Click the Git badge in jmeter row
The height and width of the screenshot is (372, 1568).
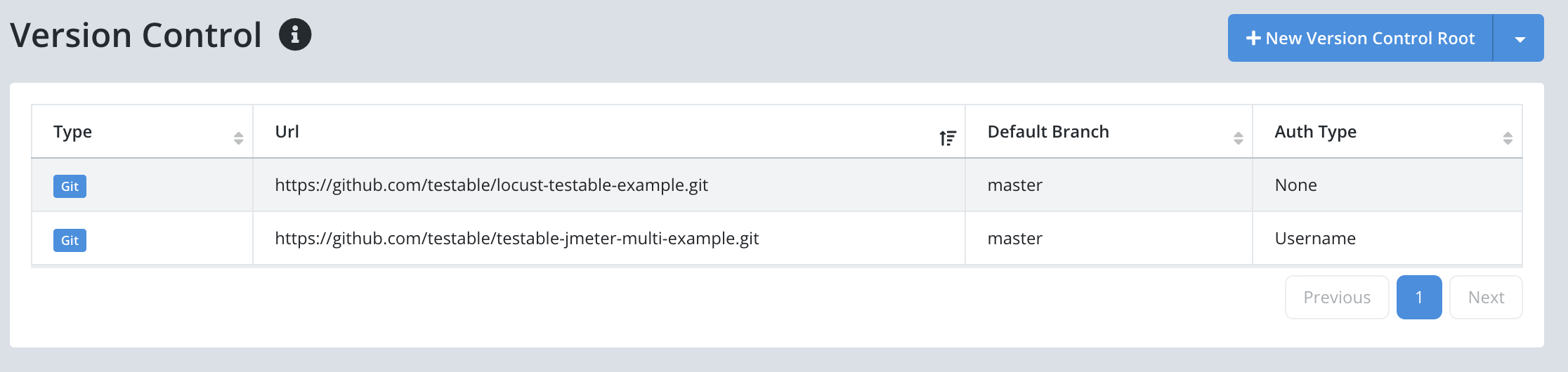[x=70, y=240]
